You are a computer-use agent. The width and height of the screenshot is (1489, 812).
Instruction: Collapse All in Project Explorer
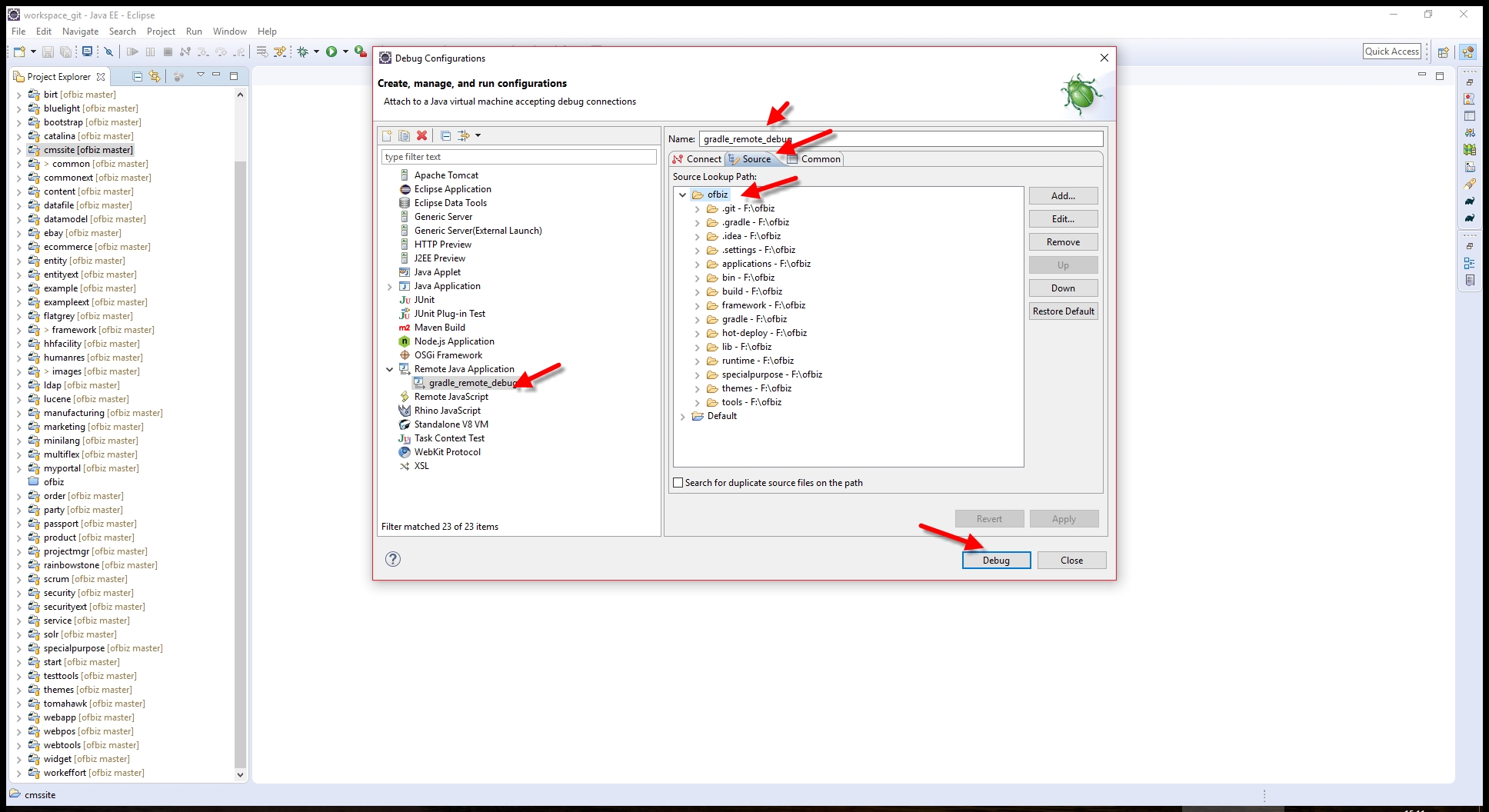tap(138, 76)
